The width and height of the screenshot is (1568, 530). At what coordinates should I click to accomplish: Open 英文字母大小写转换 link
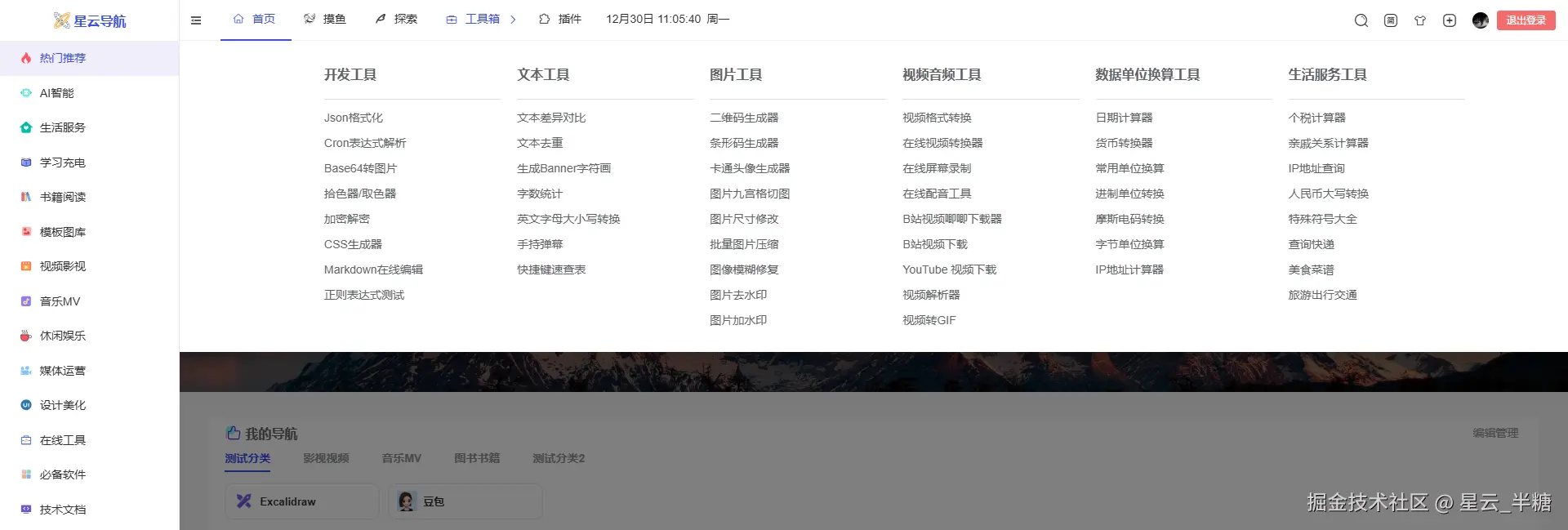[x=568, y=220]
